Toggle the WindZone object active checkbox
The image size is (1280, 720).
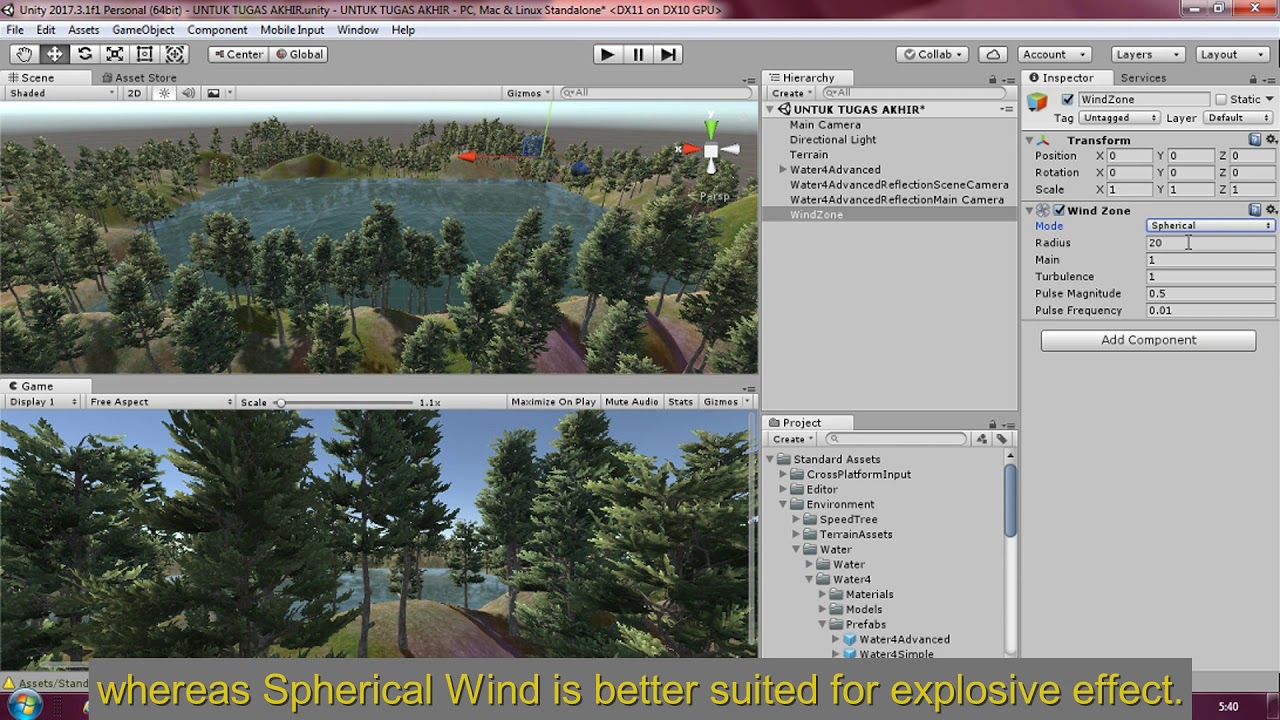point(1067,100)
